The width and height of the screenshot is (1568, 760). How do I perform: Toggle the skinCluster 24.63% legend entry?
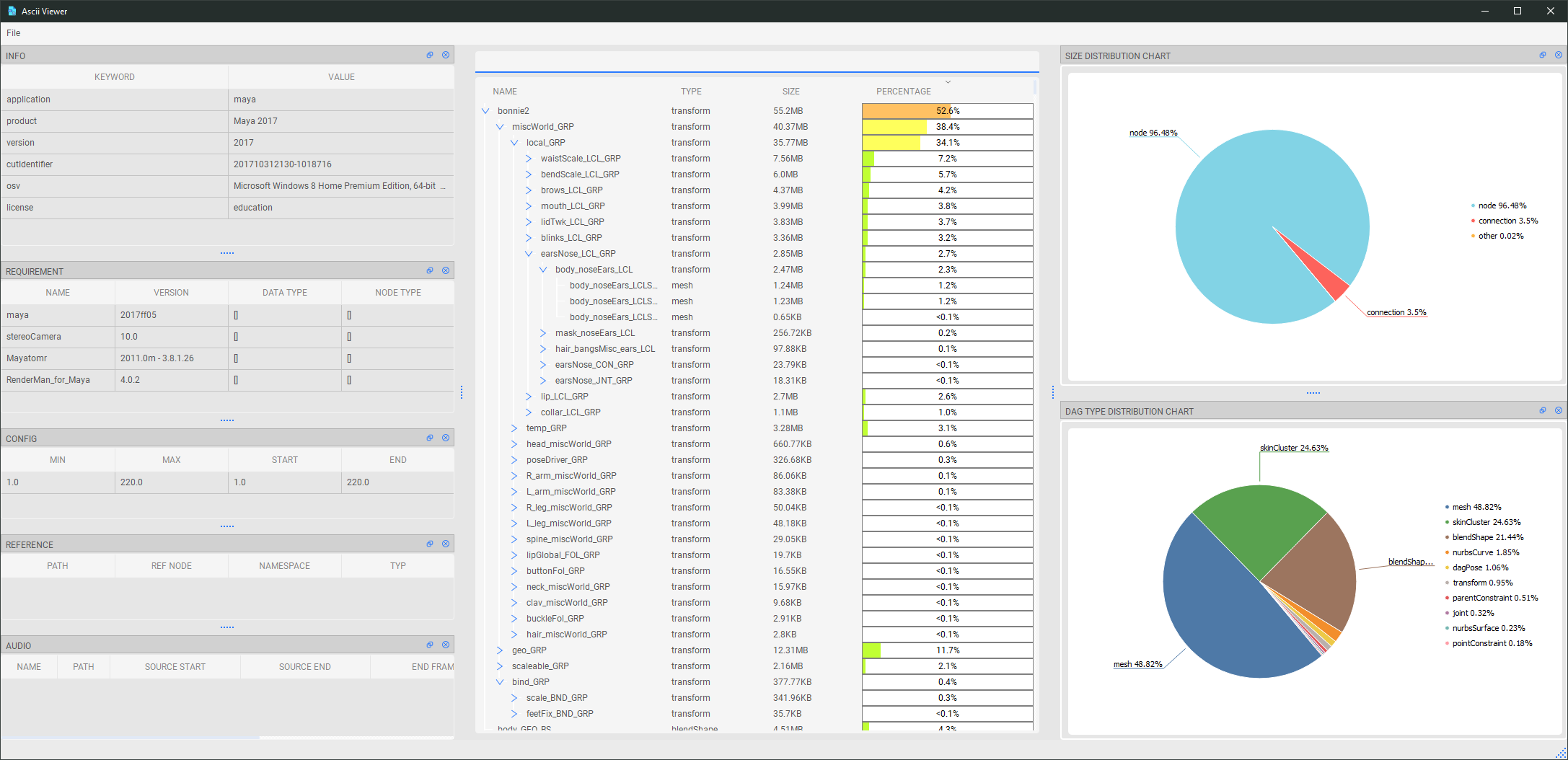(x=1486, y=522)
